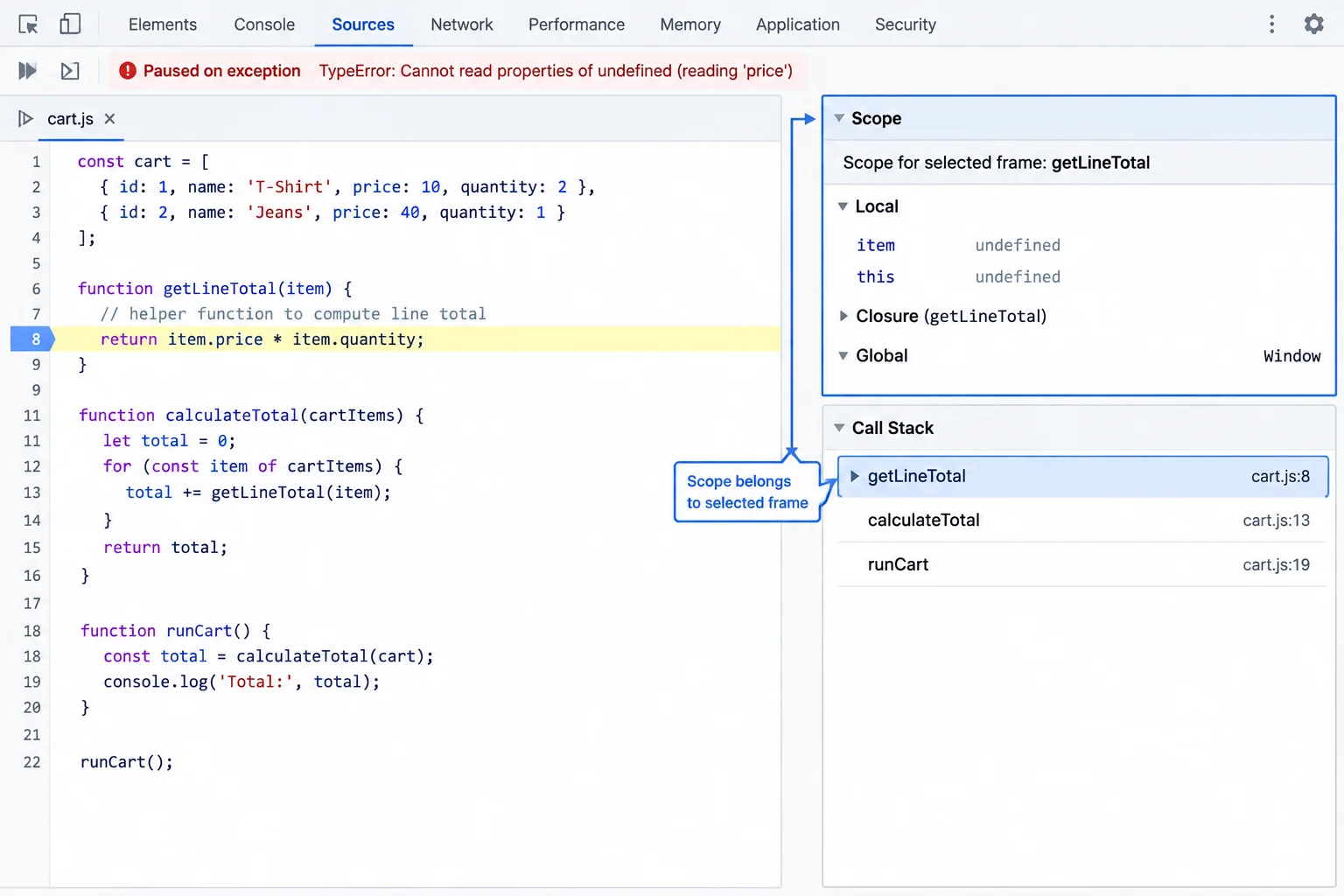Open the Memory tab
Screen dimensions: 1344x896
(x=690, y=24)
